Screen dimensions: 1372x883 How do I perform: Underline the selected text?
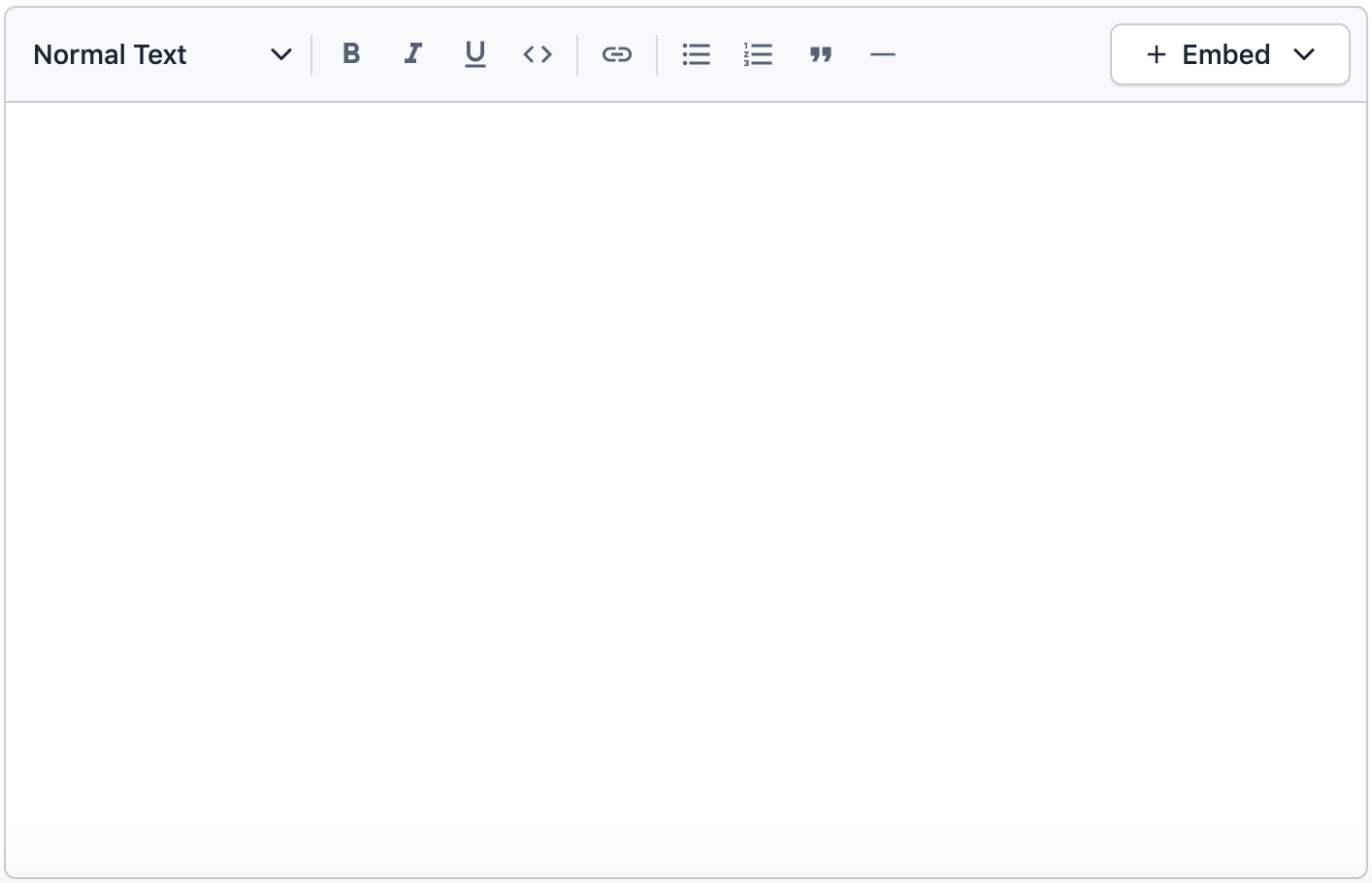(474, 54)
